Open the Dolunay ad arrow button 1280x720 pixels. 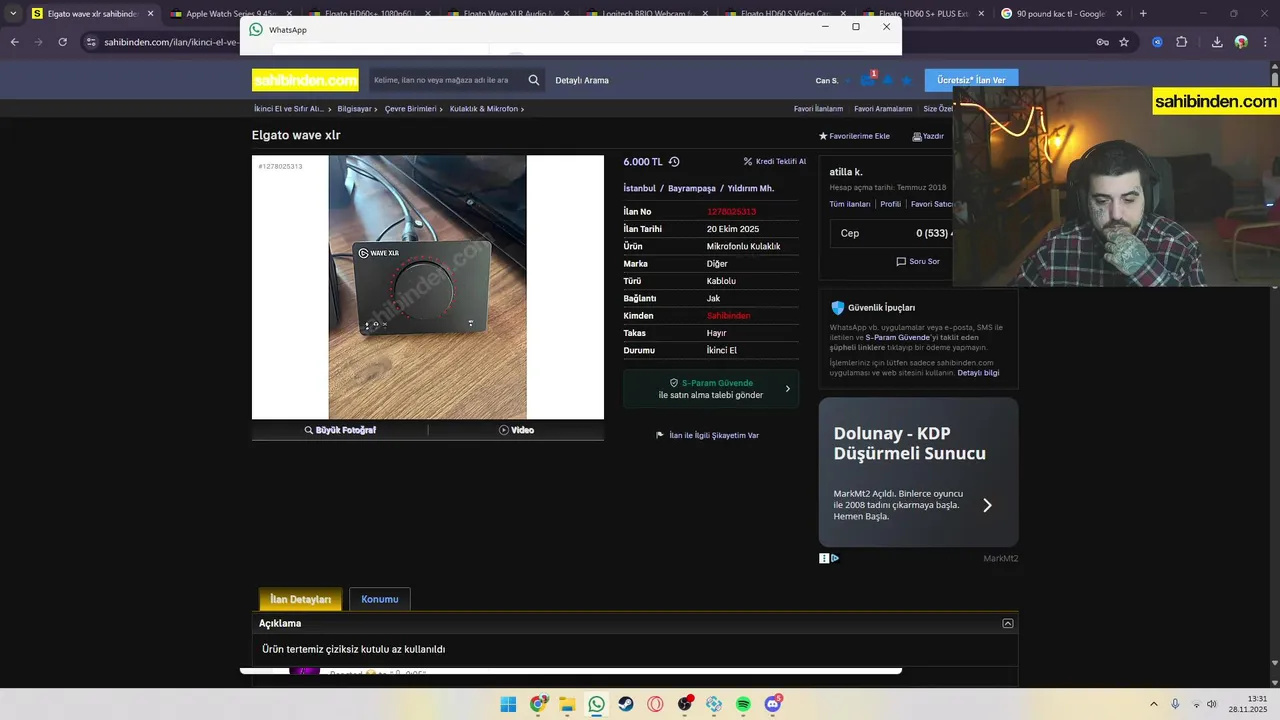tap(987, 505)
